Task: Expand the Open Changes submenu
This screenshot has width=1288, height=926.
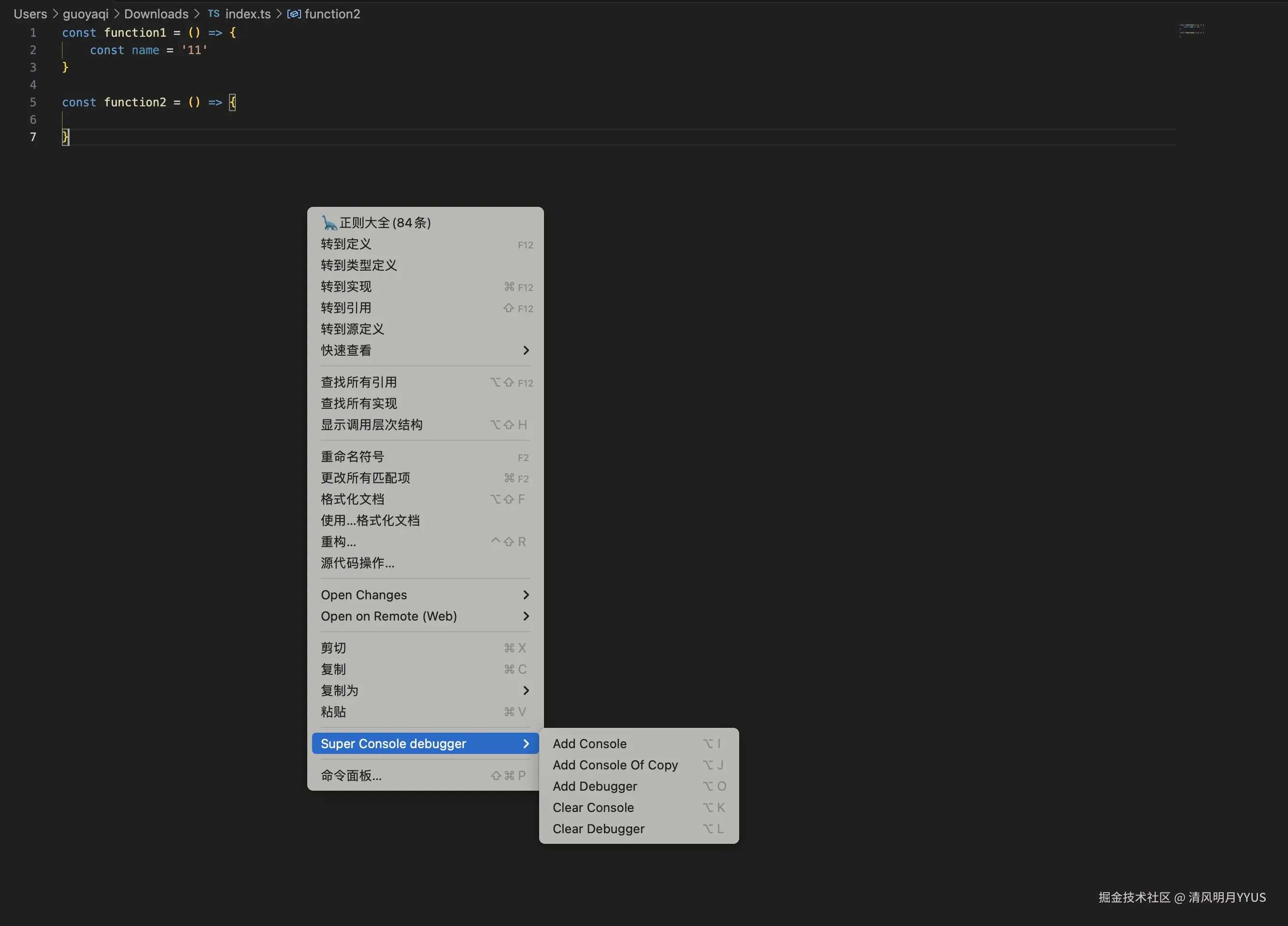Action: pos(526,595)
